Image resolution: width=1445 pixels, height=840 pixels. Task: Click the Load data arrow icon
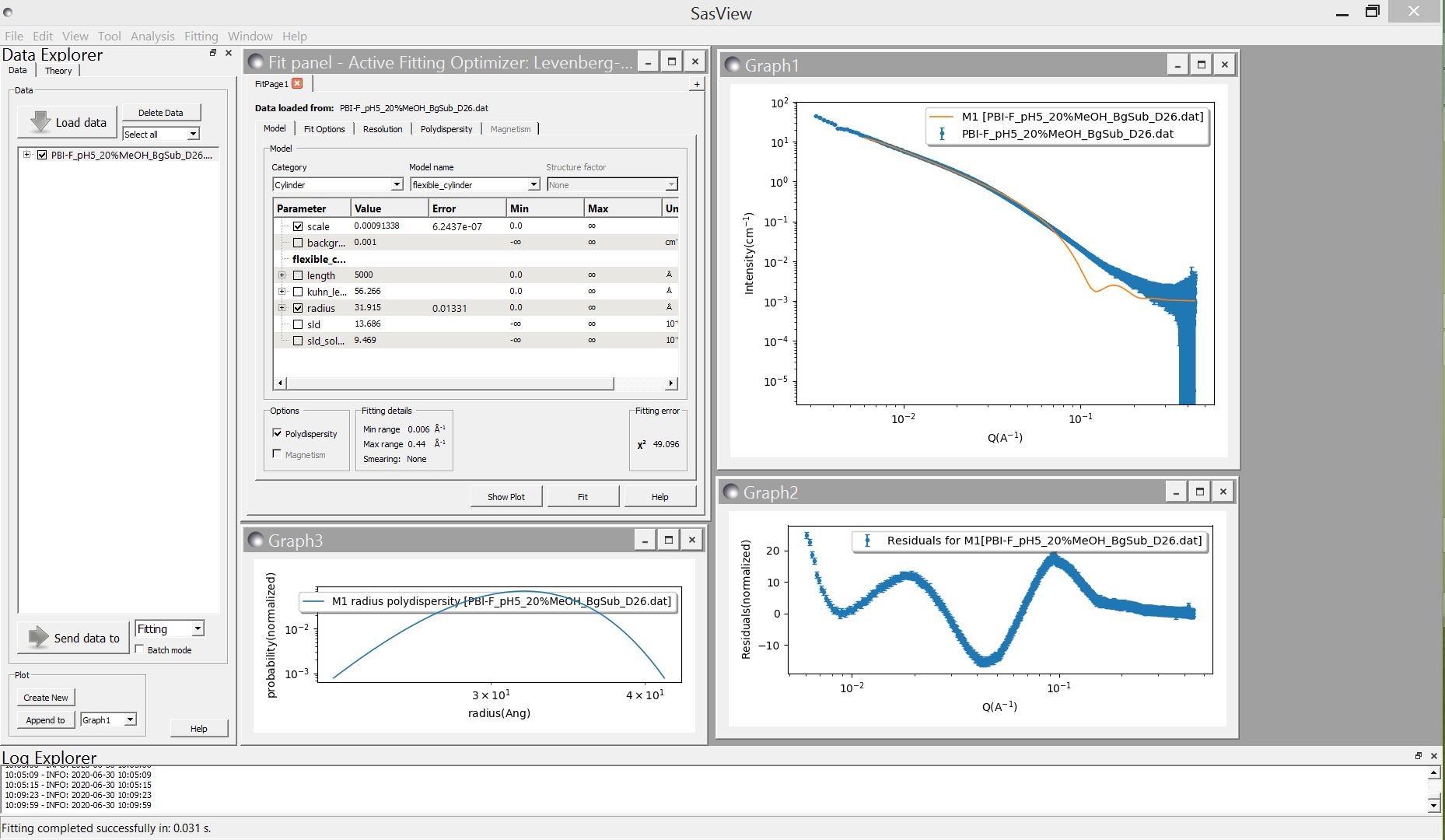coord(40,122)
